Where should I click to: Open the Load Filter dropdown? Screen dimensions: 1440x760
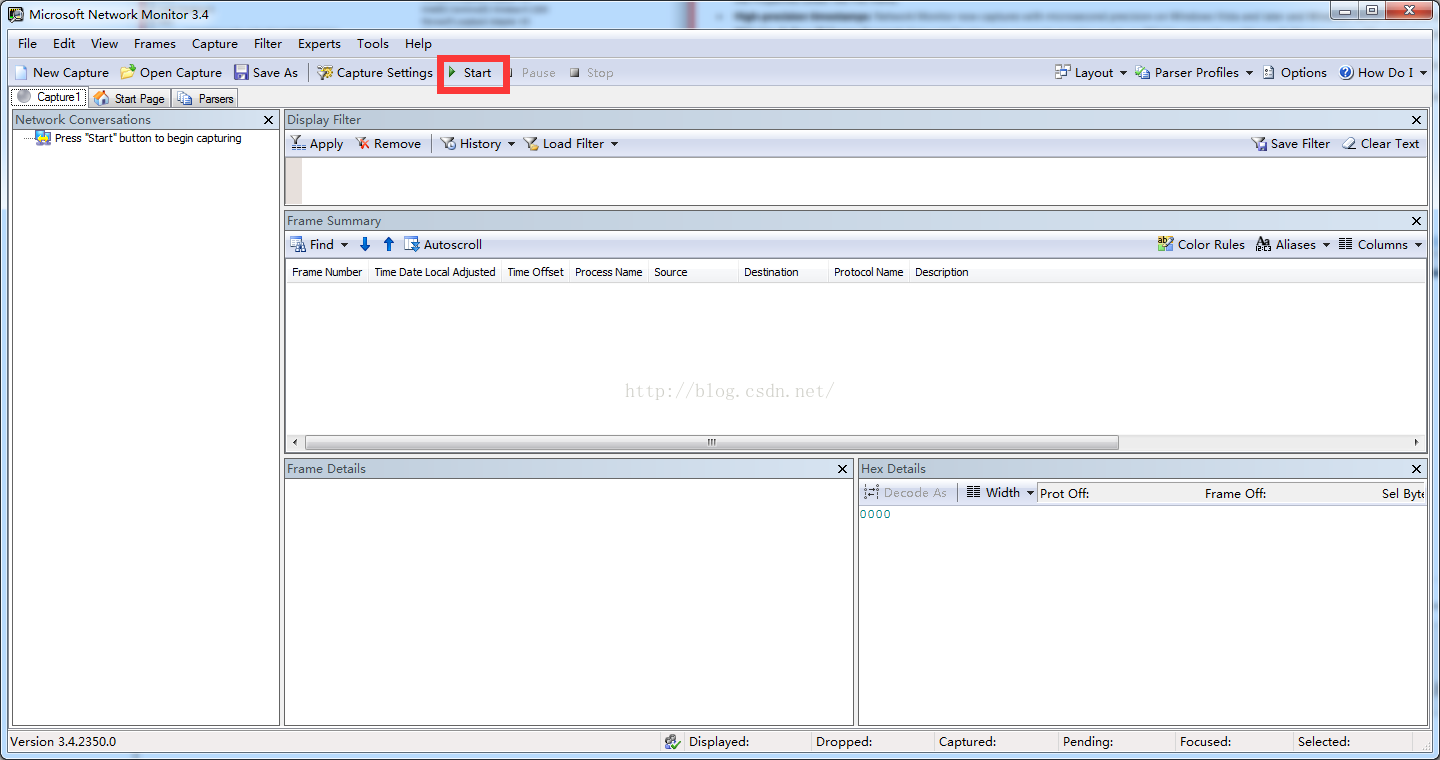tap(571, 144)
